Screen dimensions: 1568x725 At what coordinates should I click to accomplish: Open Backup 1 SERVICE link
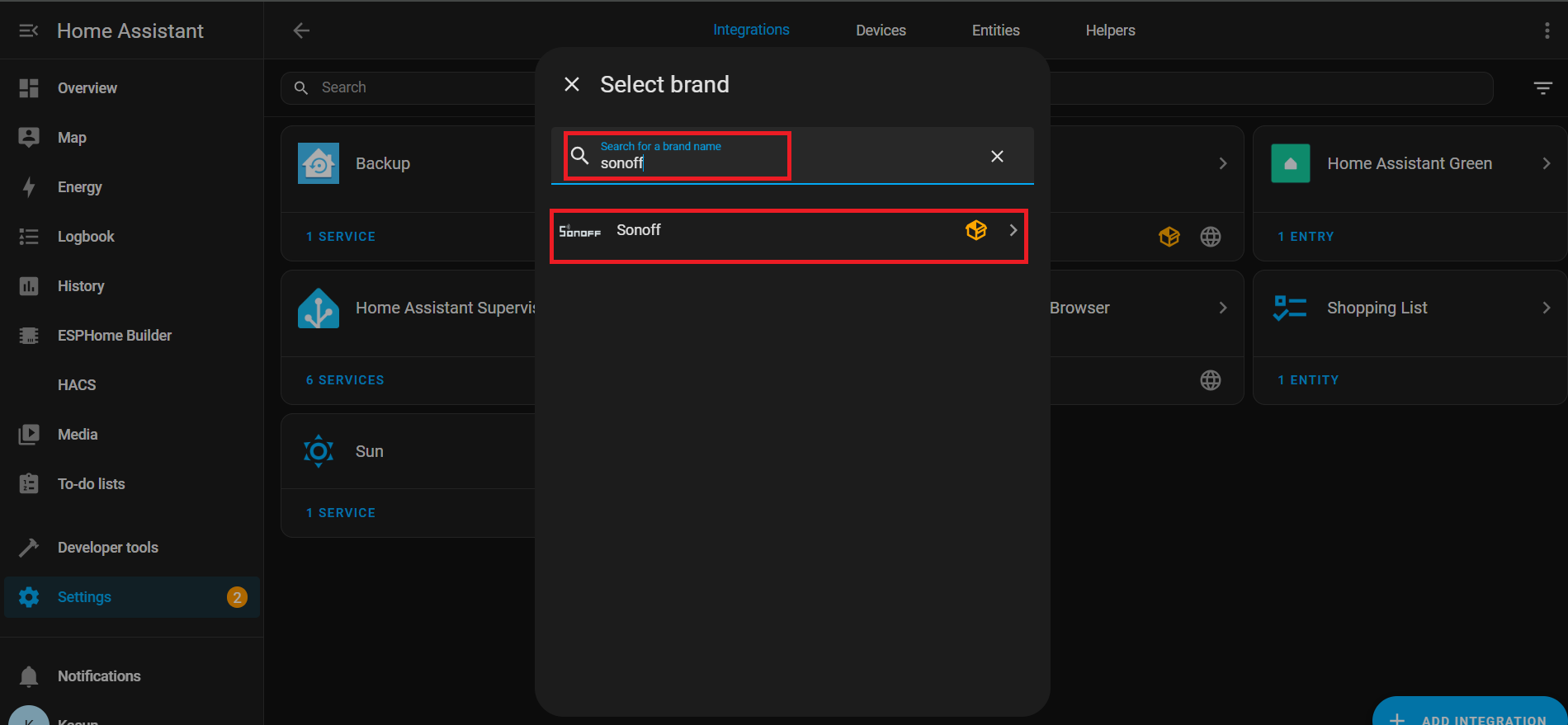click(x=341, y=237)
